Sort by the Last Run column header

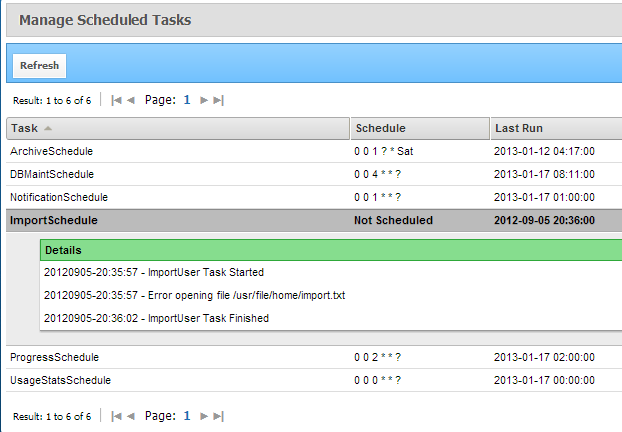point(557,129)
